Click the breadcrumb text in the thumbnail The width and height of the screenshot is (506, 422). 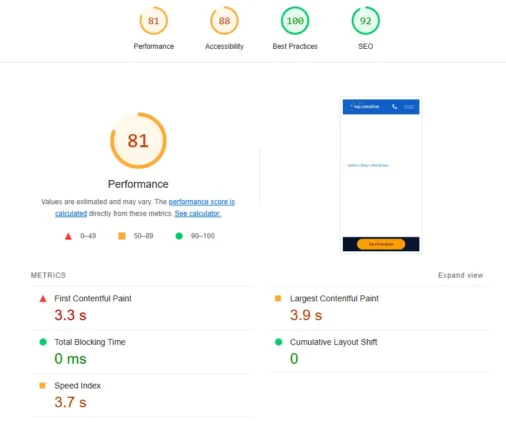point(368,165)
